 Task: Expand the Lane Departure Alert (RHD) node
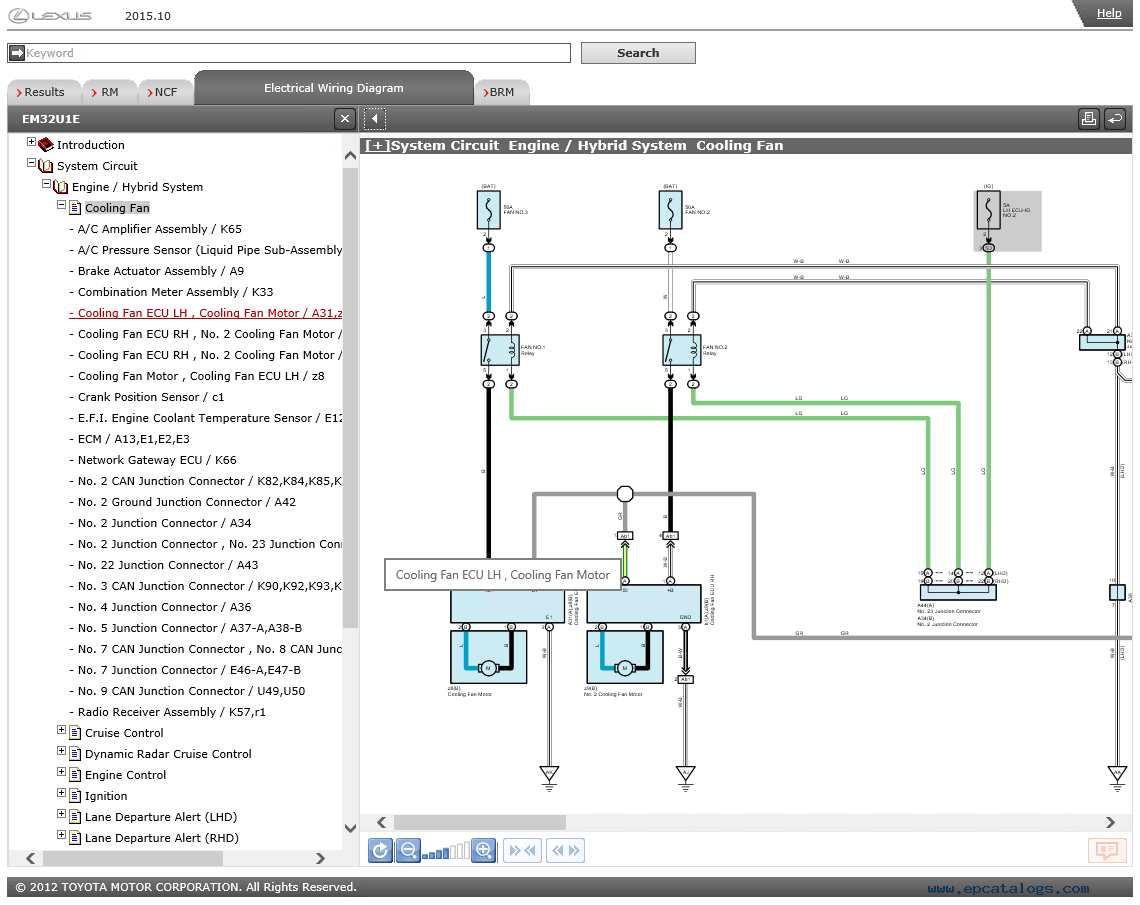[62, 835]
